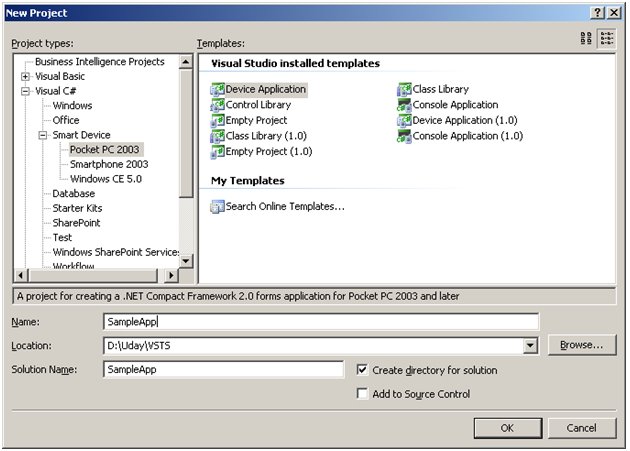
Task: Toggle Create directory for solution checkbox
Action: 362,369
